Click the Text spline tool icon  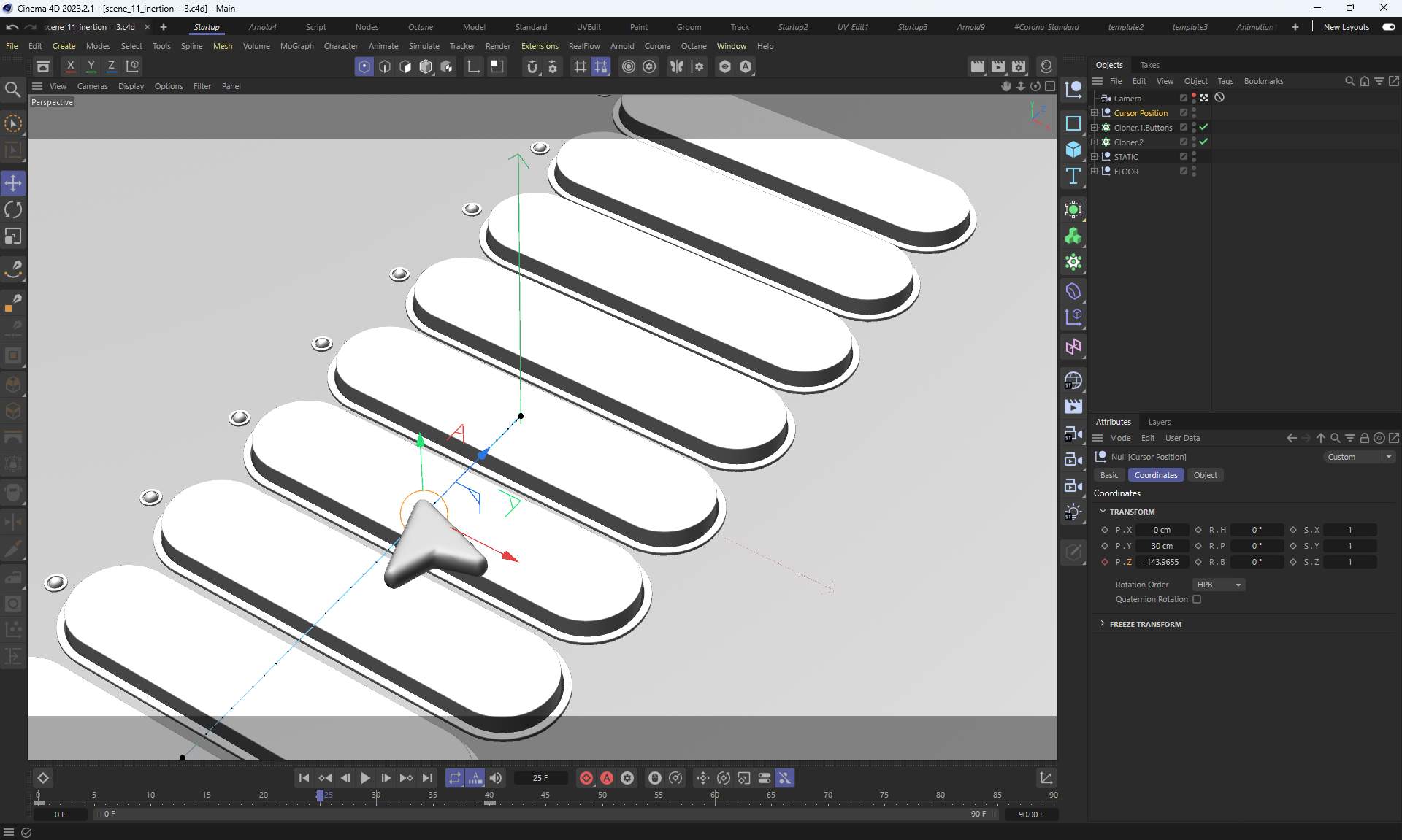(1073, 176)
